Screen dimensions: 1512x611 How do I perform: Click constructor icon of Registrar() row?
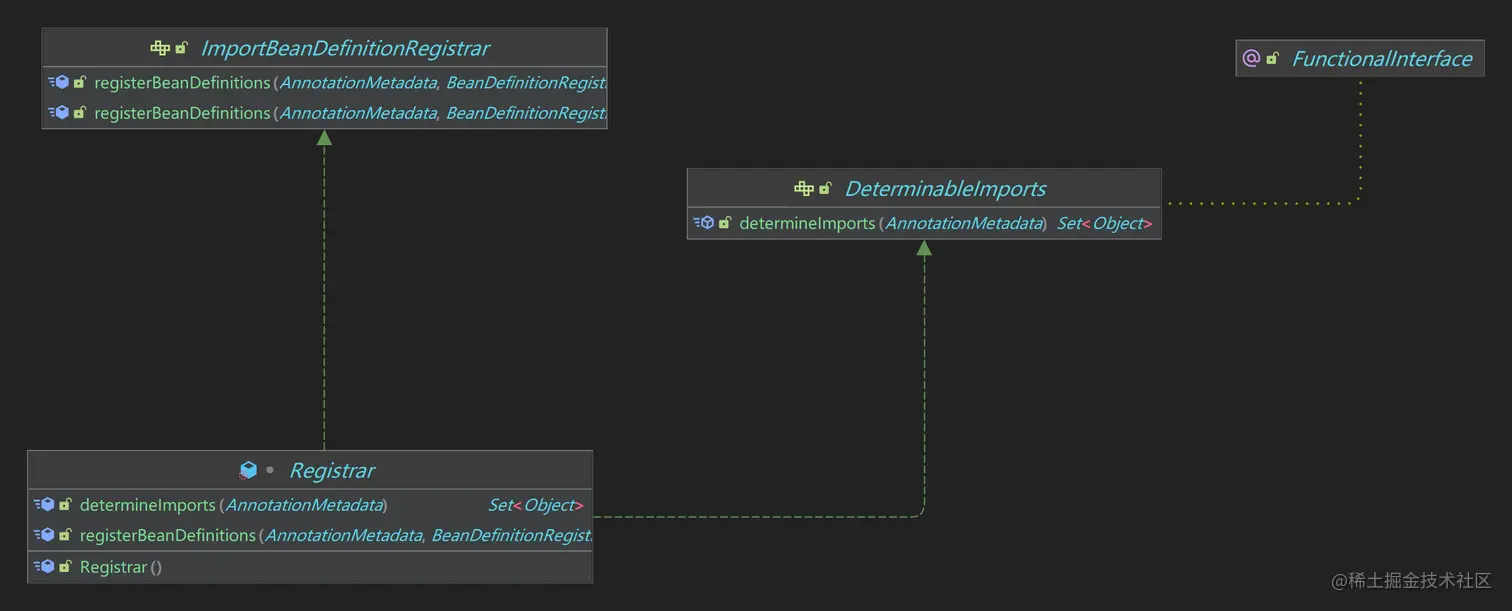pos(44,567)
